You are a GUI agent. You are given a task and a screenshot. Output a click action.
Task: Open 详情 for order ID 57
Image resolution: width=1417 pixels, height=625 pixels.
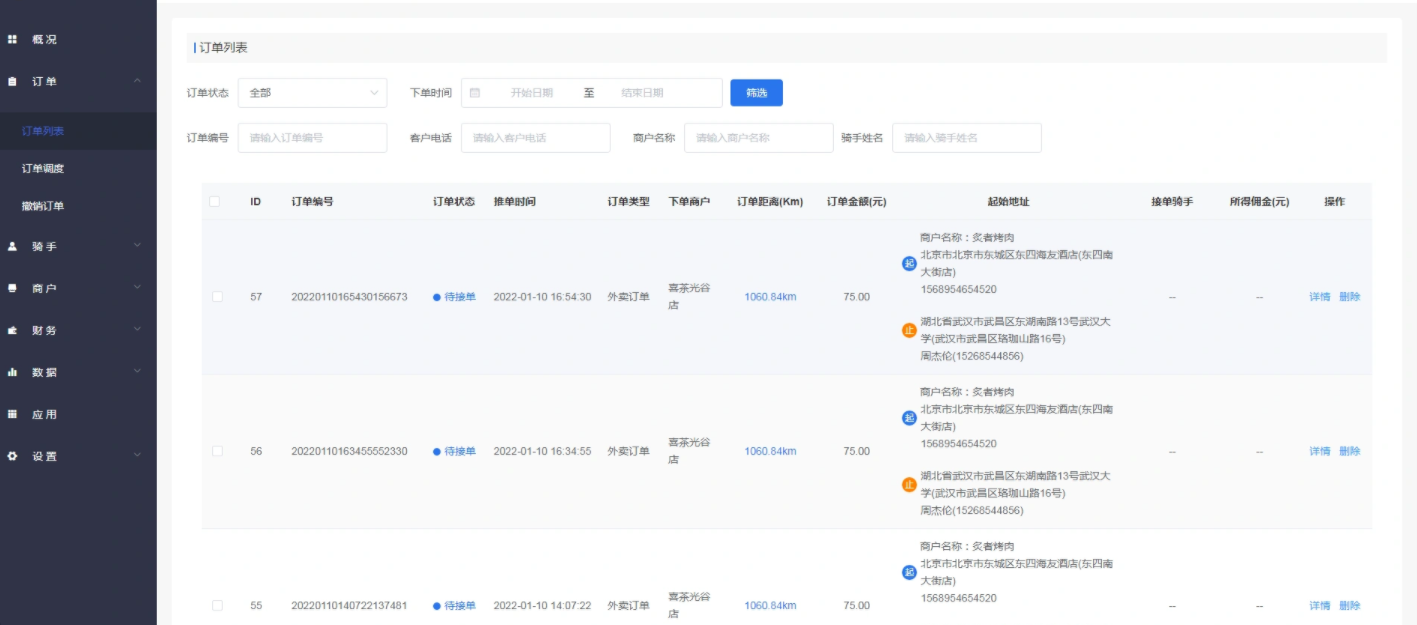[1320, 297]
